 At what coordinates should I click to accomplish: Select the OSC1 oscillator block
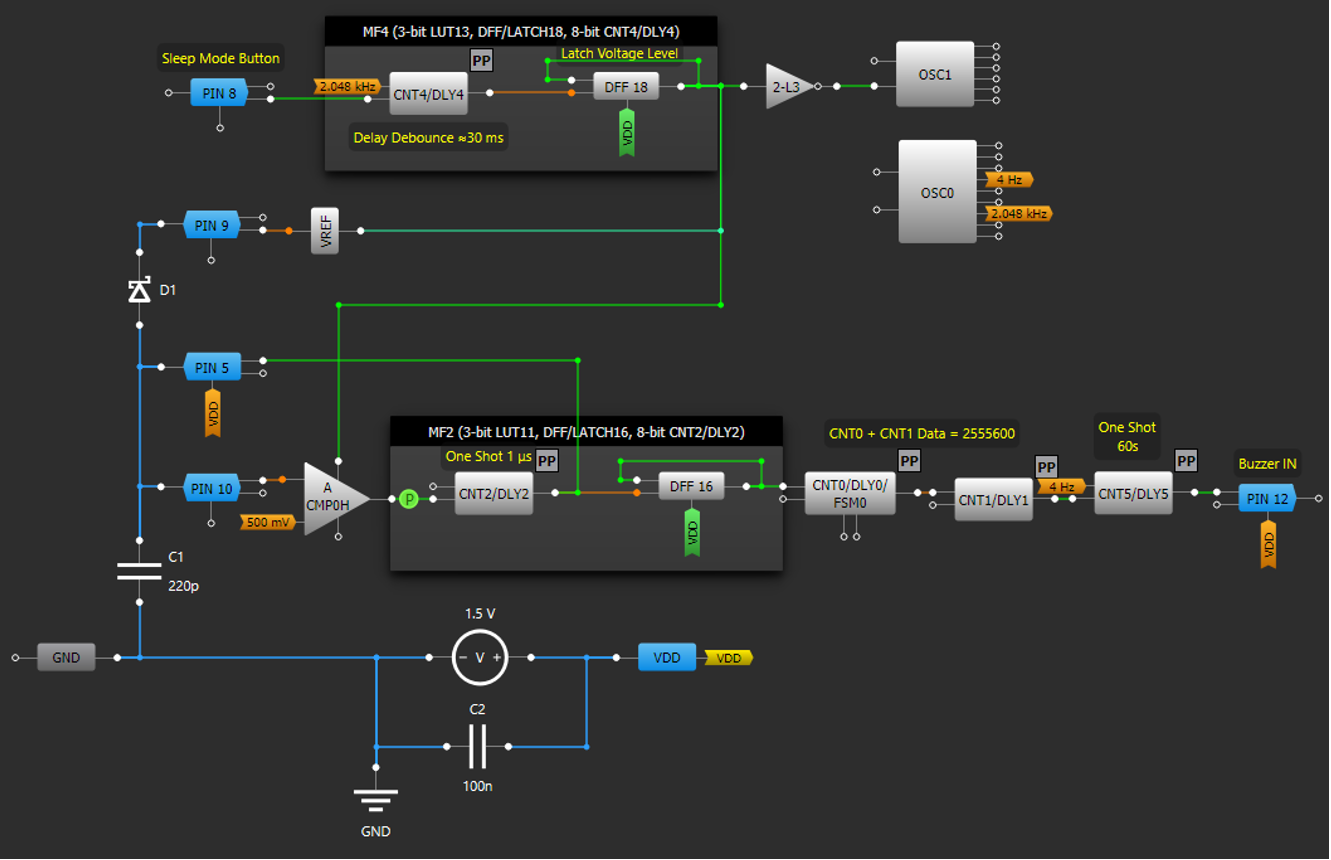coord(934,74)
